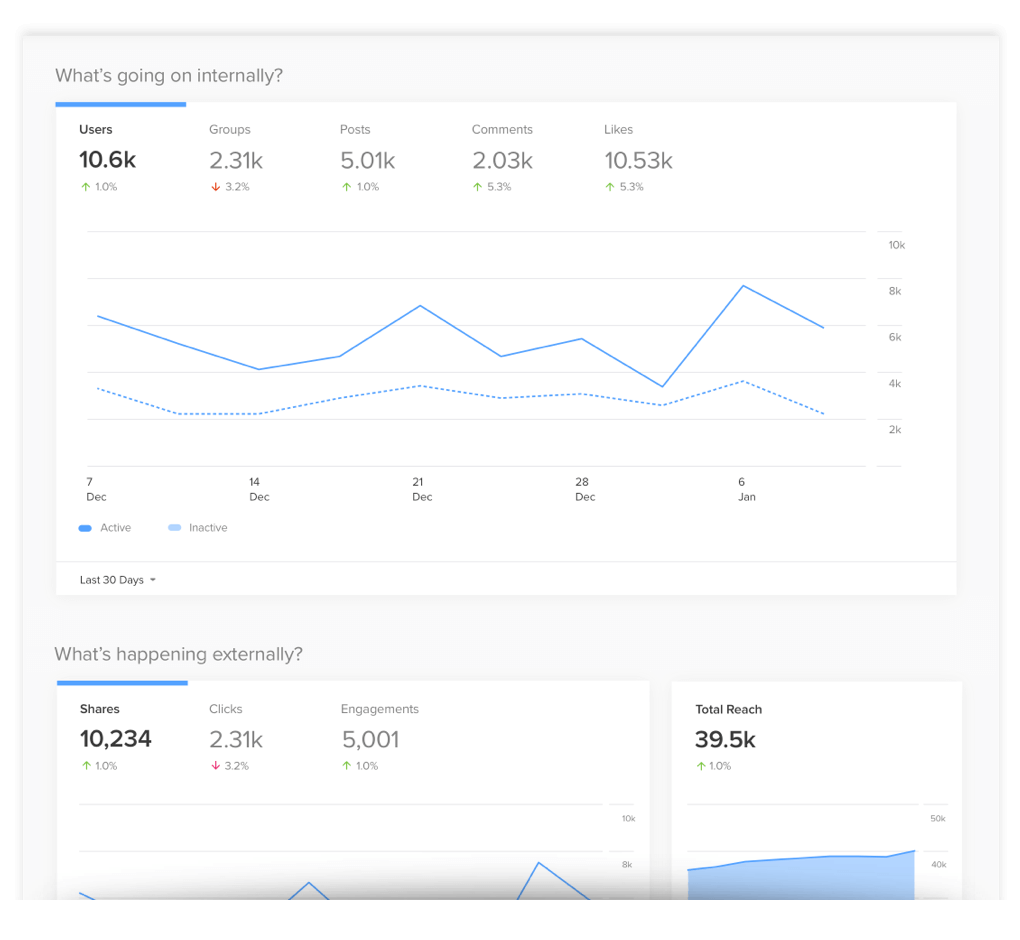Click the caret next to Last 30 Days
Screen dimensions: 1020x940
click(153, 580)
